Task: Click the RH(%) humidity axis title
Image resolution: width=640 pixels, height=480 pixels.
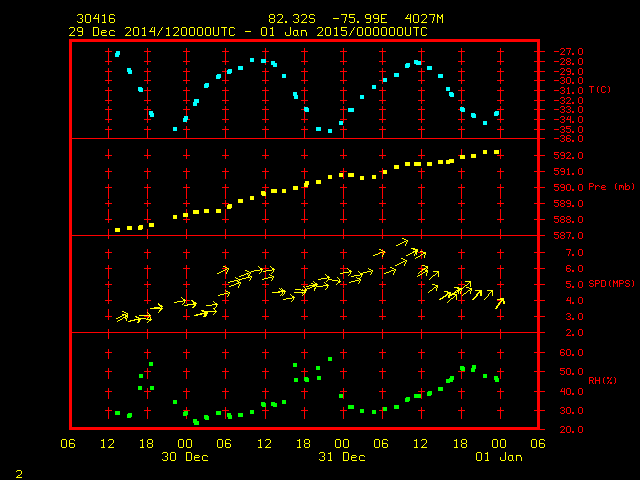Action: coord(602,381)
